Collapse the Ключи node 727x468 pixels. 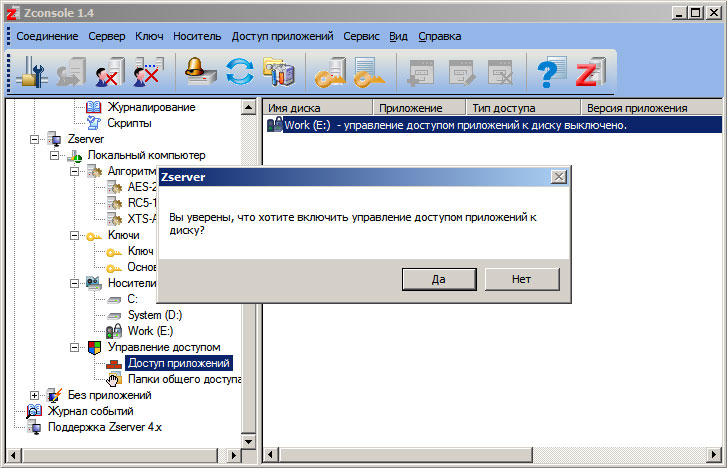pyautogui.click(x=74, y=235)
